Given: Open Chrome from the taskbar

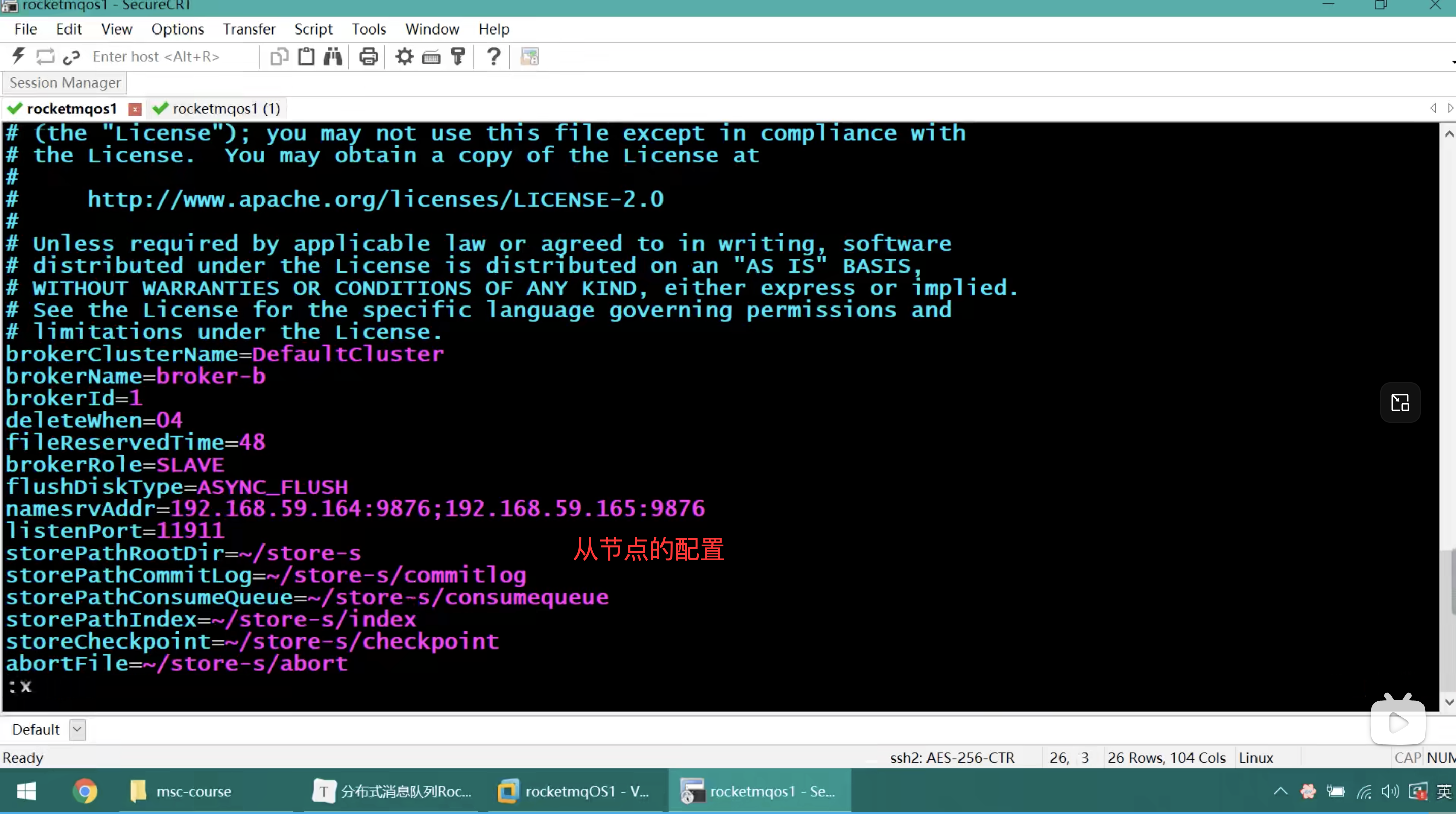Looking at the screenshot, I should pos(85,792).
